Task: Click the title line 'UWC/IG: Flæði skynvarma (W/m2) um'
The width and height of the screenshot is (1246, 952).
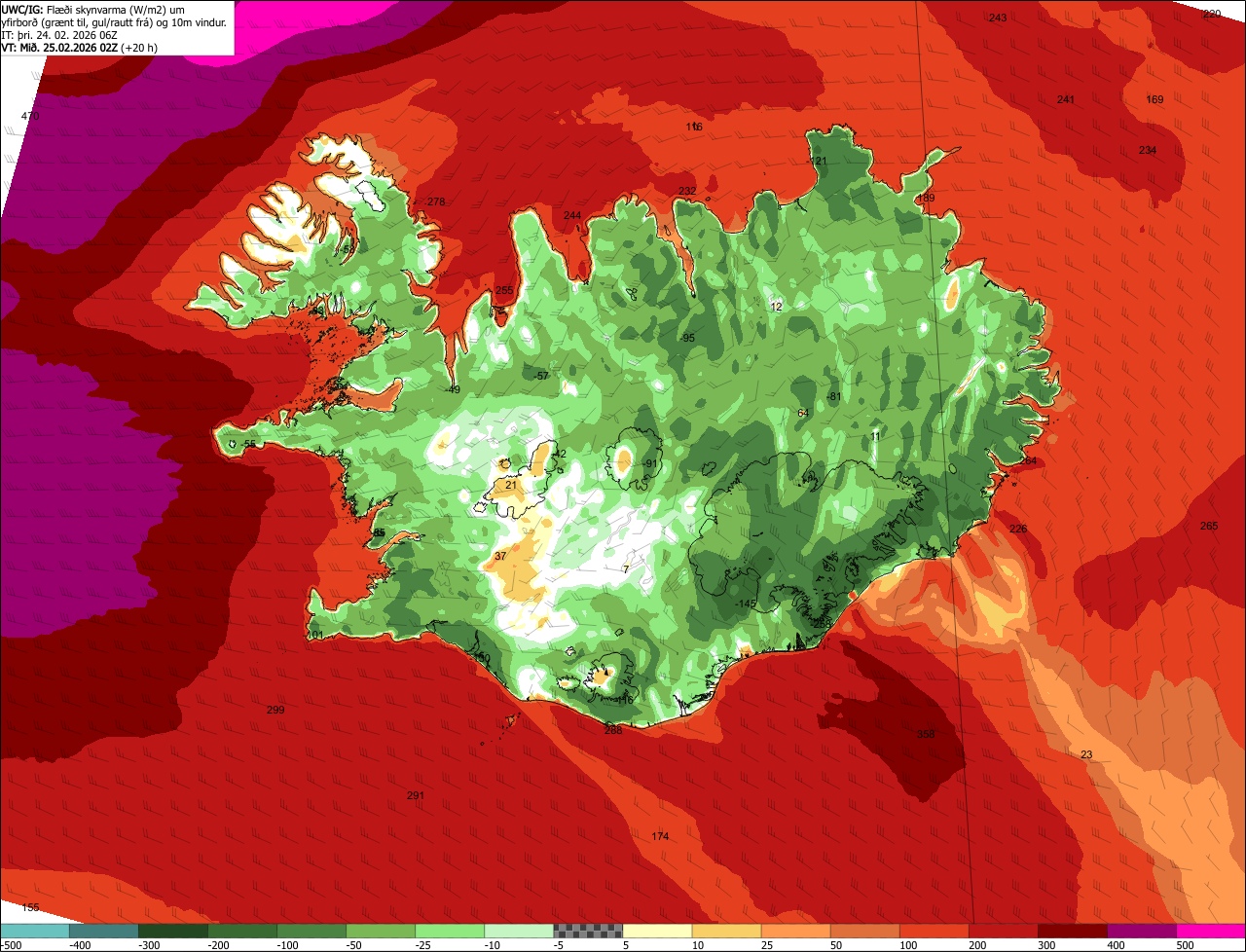Action: click(x=93, y=10)
